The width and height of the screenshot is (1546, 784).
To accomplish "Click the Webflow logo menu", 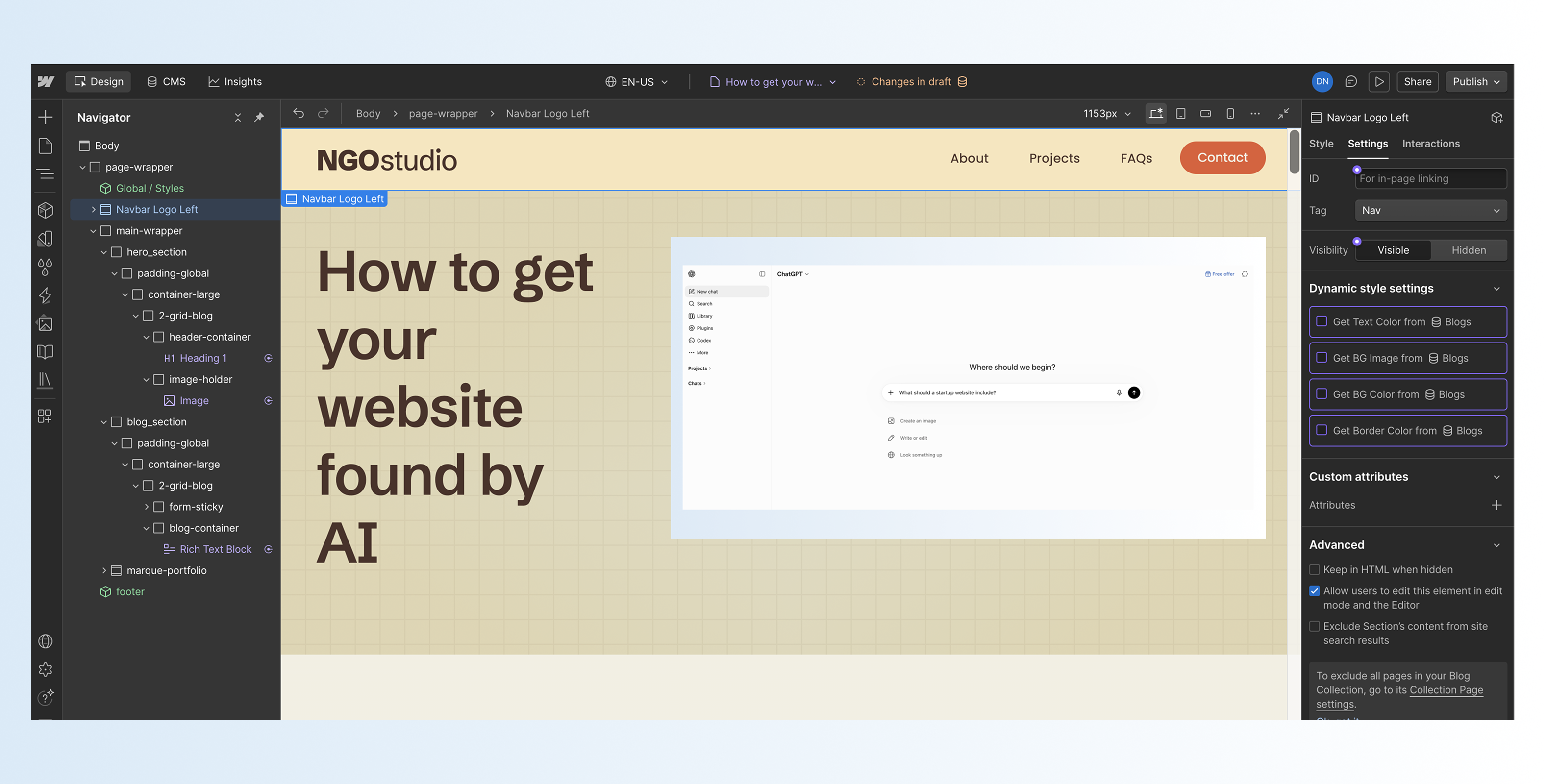I will pyautogui.click(x=46, y=81).
